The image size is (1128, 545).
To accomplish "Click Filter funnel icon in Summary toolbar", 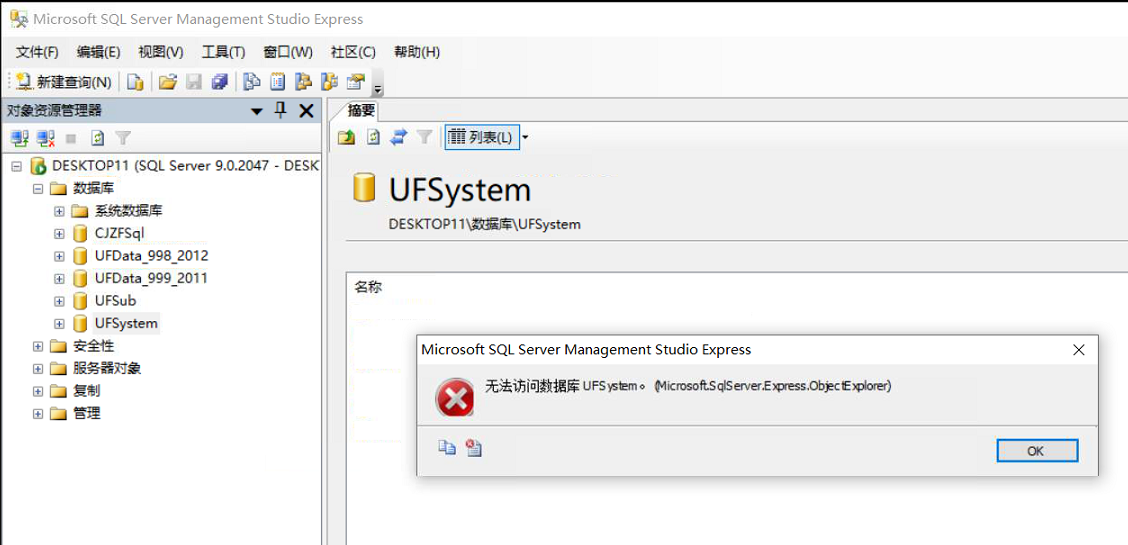I will [x=424, y=137].
